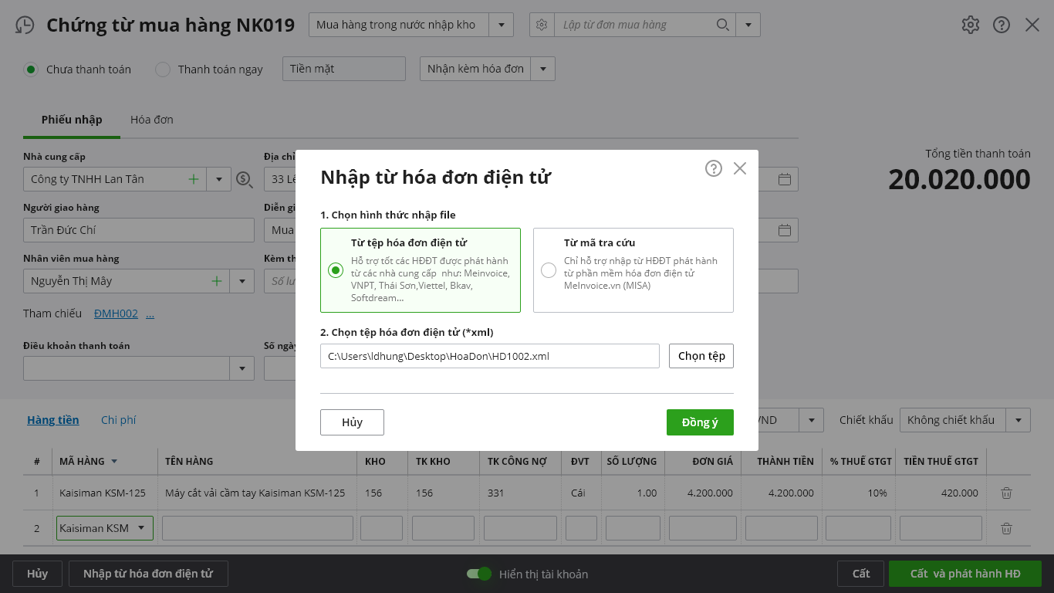
Task: Choose Từ tệp hóa đơn điện tử option
Action: pyautogui.click(x=420, y=270)
